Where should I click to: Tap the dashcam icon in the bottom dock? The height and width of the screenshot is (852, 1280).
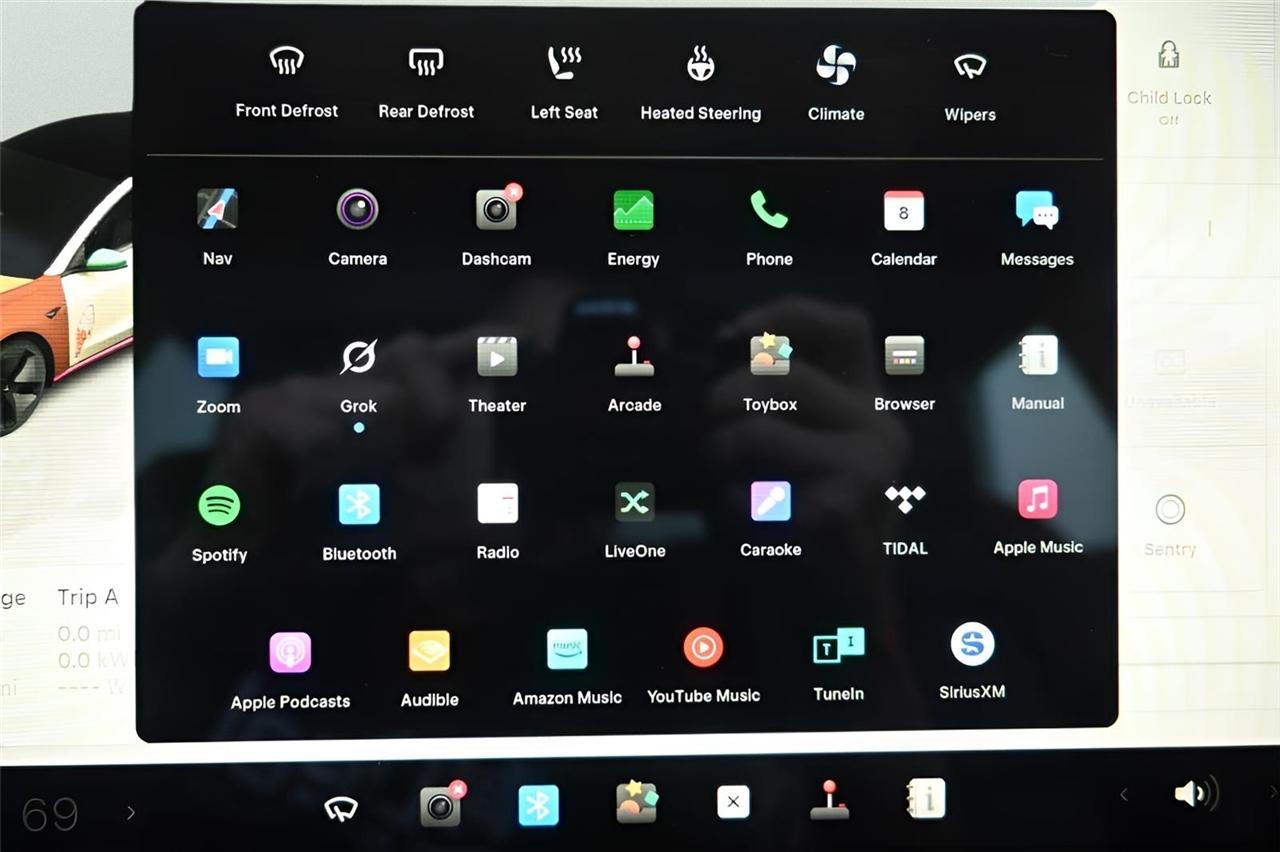(x=442, y=804)
